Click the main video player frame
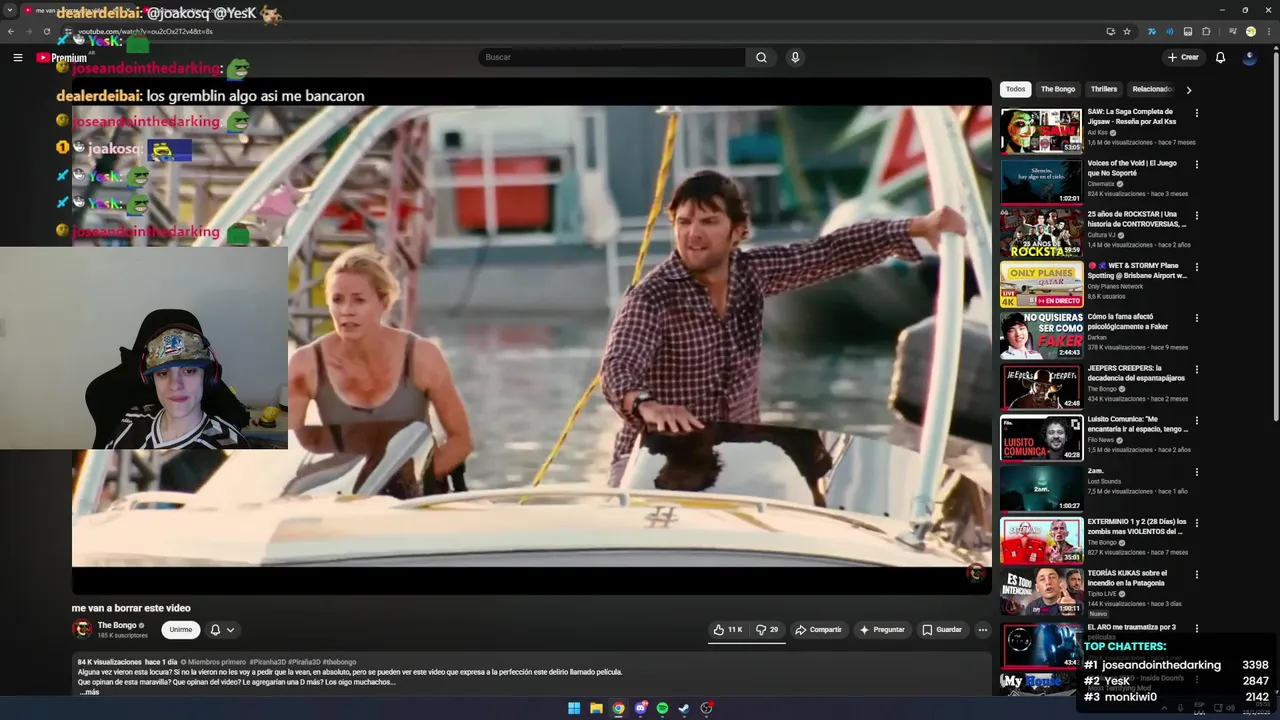Screen dimensions: 1280x720 coord(531,336)
